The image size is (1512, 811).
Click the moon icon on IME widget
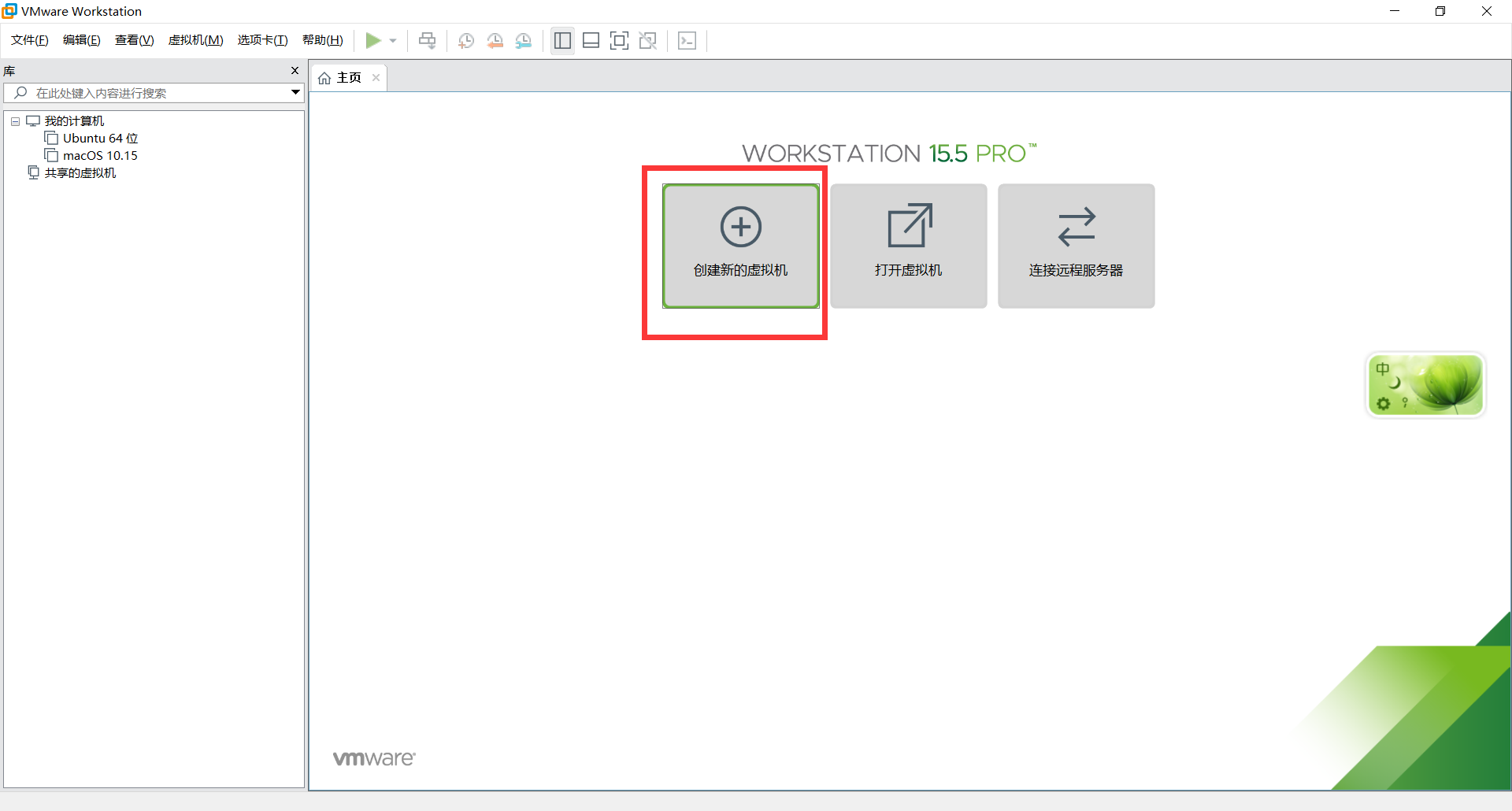(x=1395, y=383)
